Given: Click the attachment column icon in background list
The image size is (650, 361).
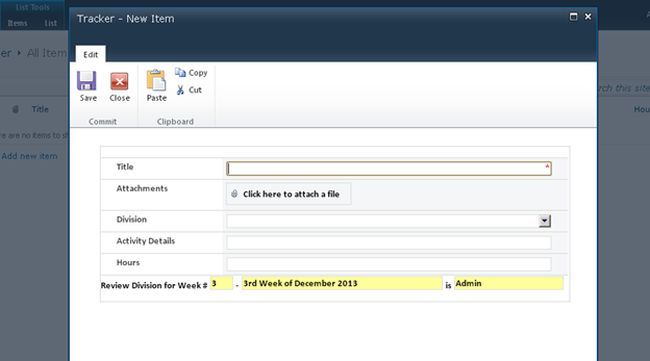Looking at the screenshot, I should click(15, 109).
